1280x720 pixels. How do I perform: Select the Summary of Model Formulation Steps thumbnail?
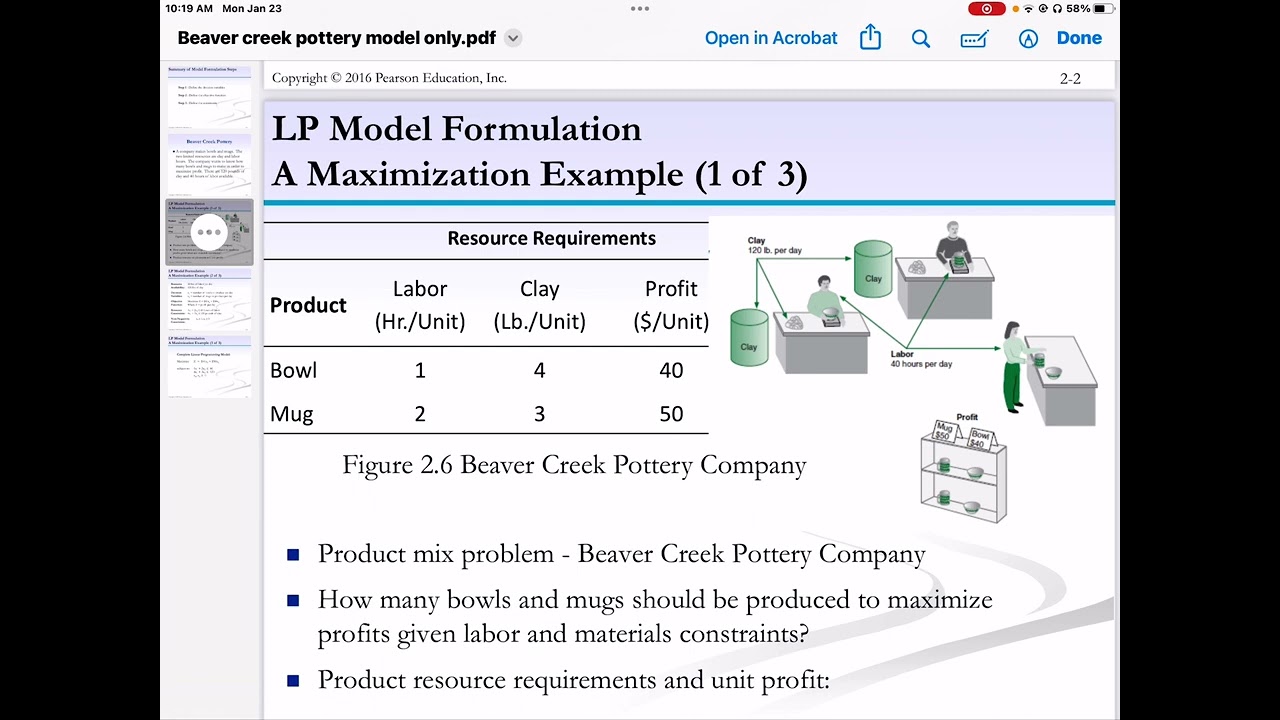pyautogui.click(x=209, y=97)
